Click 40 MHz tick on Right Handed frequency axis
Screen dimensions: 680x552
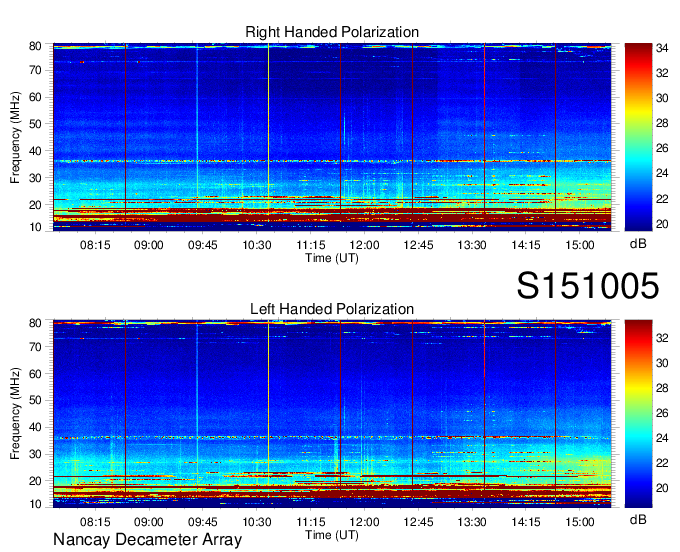(x=35, y=151)
